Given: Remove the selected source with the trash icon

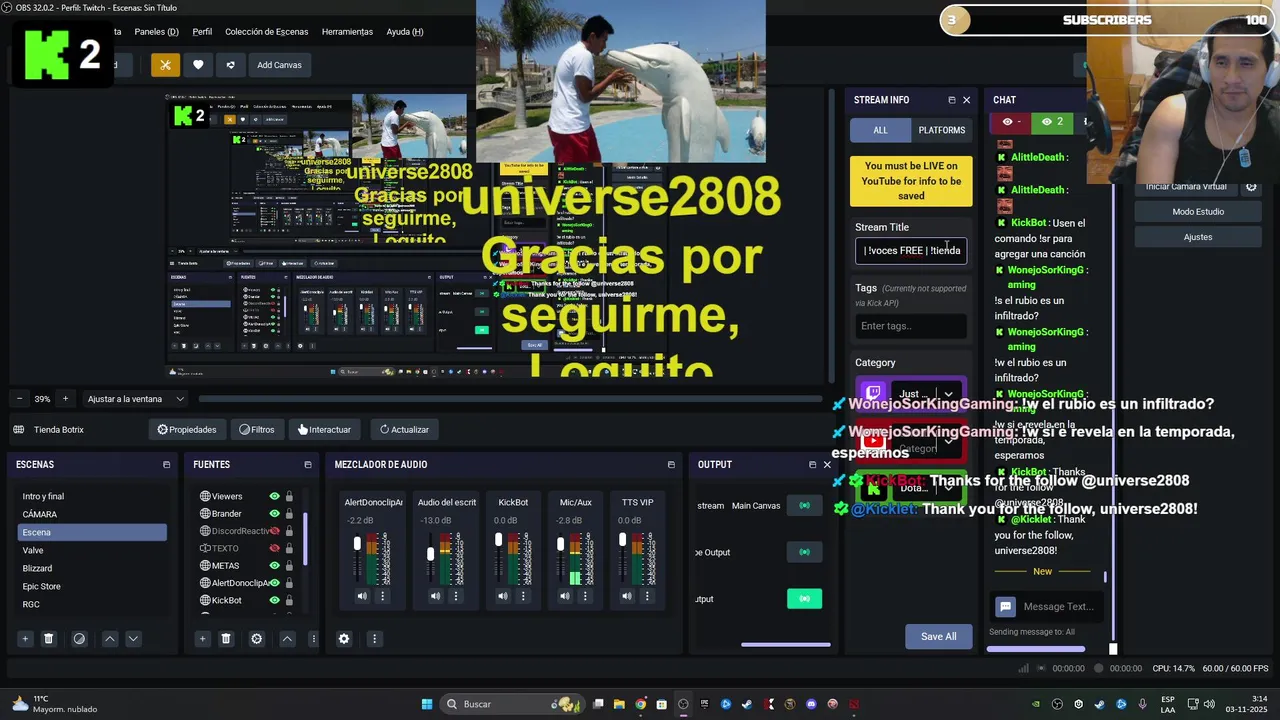Looking at the screenshot, I should (226, 639).
